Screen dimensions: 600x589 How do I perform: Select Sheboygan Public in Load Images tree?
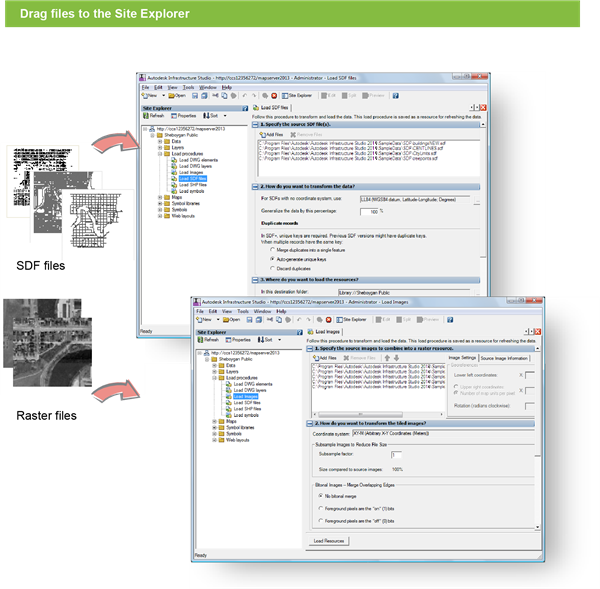point(235,359)
